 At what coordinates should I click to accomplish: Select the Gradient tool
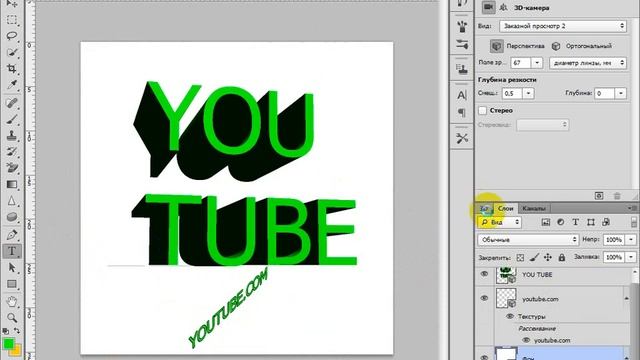click(12, 184)
